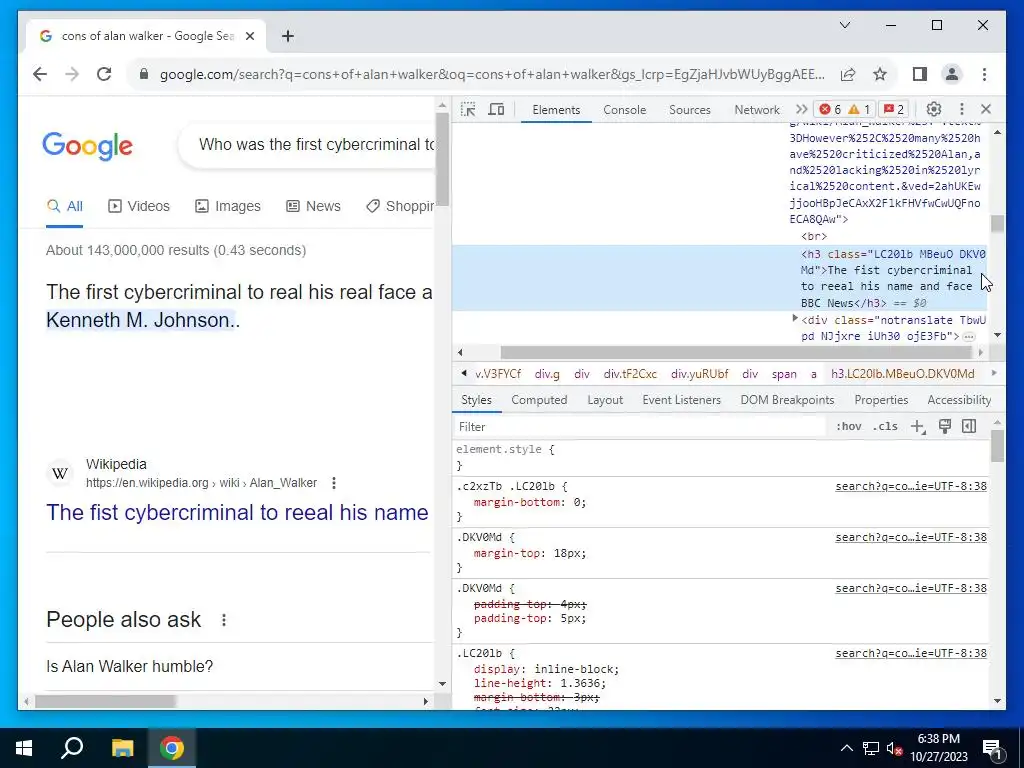Expand the div notranslate node

795,319
